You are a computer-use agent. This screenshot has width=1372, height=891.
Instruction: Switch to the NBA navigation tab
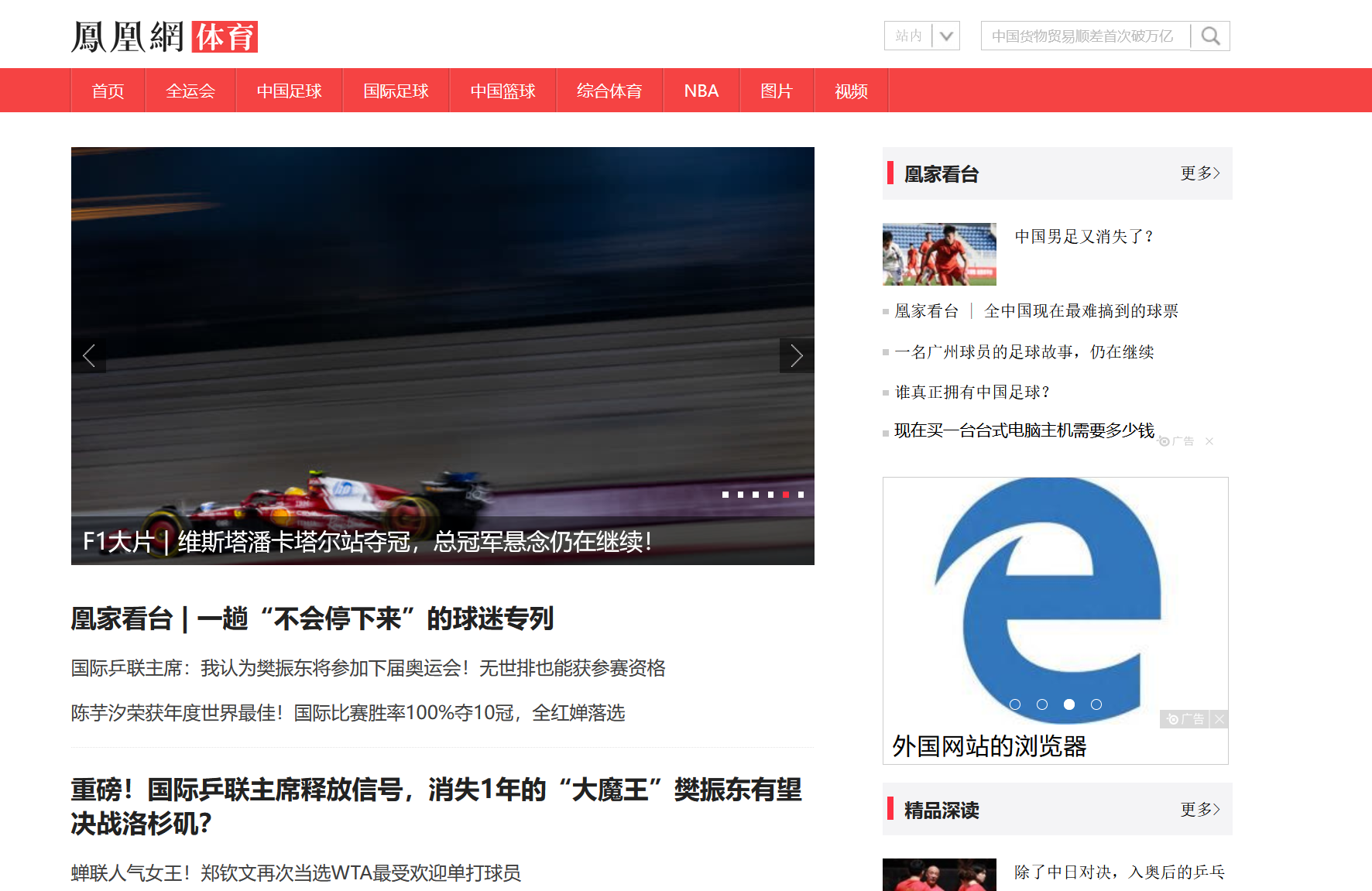[701, 91]
